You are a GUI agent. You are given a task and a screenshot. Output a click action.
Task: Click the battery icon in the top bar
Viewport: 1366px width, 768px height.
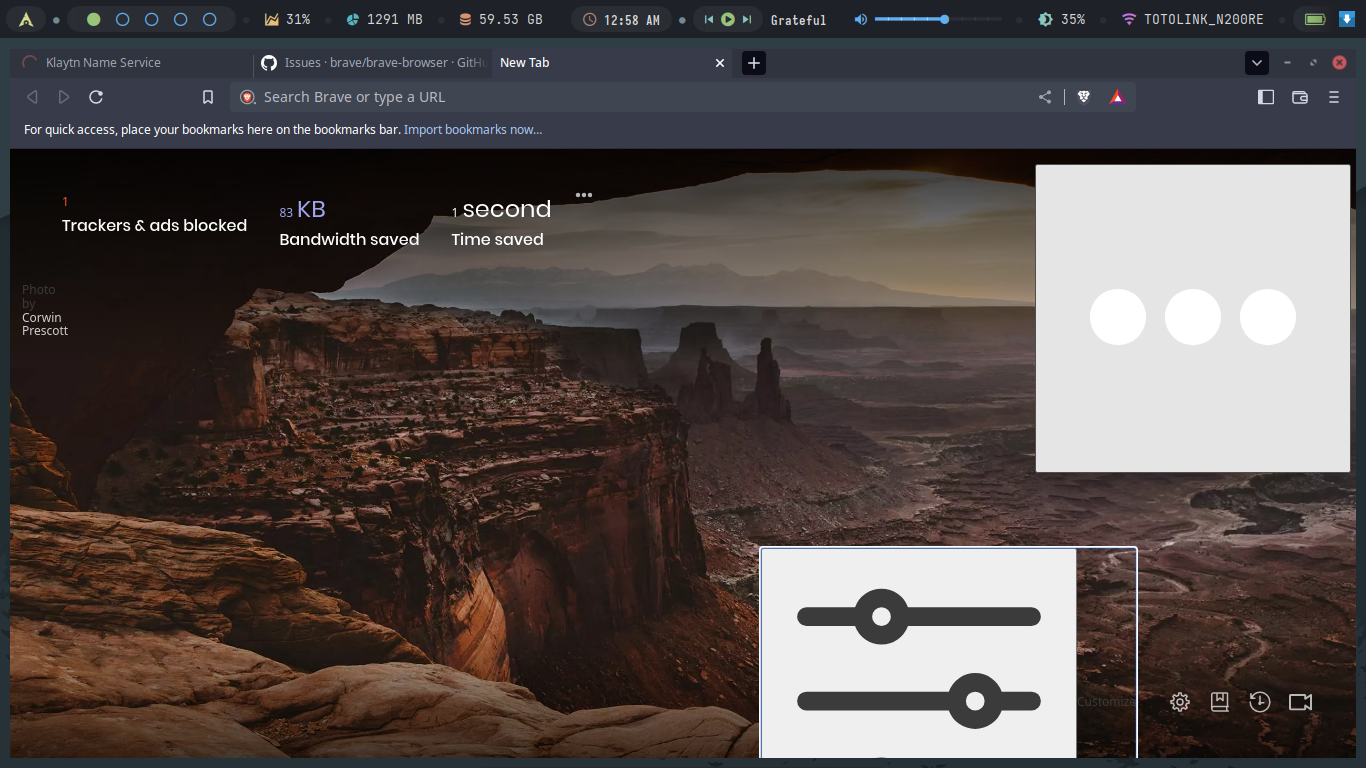tap(1315, 19)
